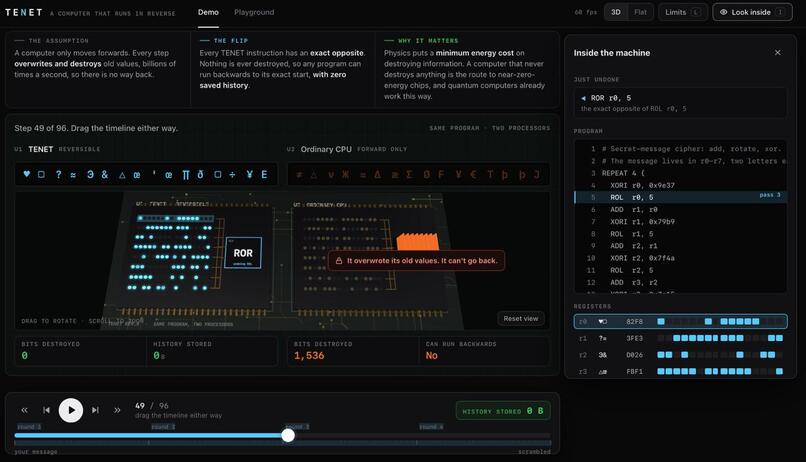806x462 pixels.
Task: Click the orange heat block on the Ordinary CPU
Action: coord(417,242)
